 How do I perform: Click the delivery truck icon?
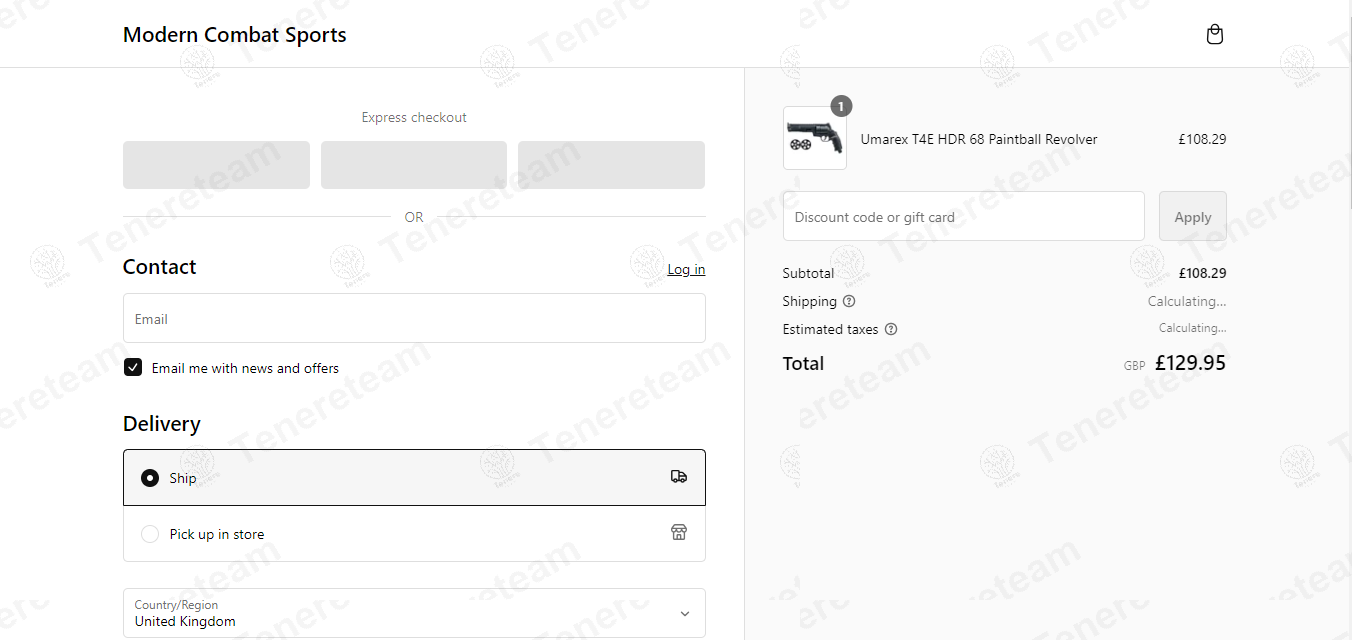click(679, 477)
